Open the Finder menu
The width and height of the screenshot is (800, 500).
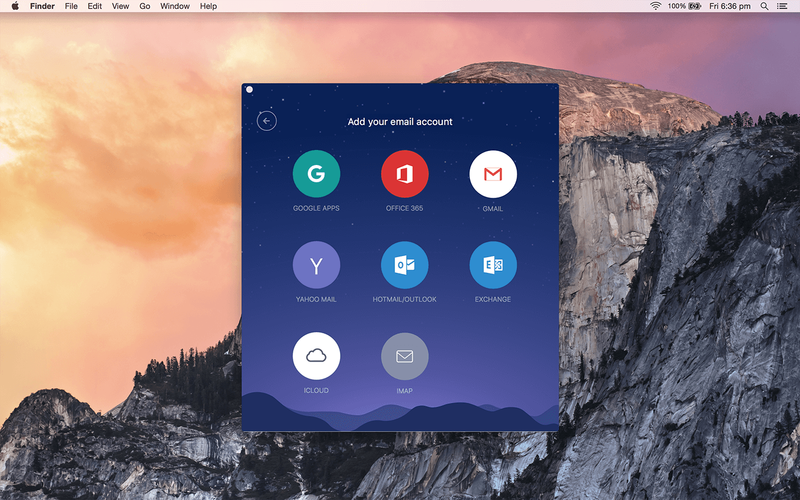(x=42, y=6)
